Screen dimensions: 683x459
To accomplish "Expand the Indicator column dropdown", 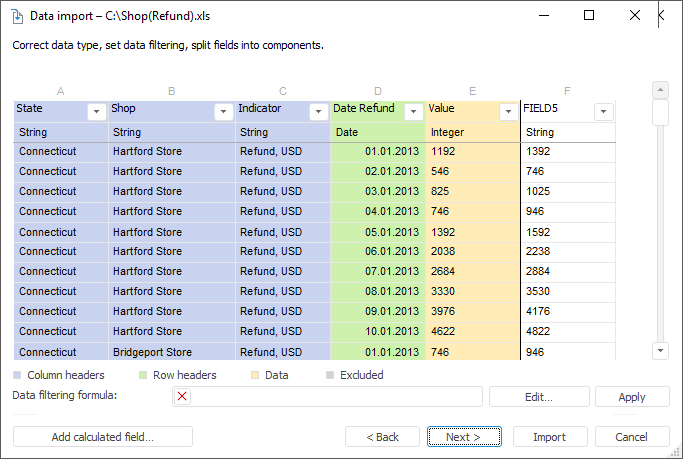I will point(318,112).
